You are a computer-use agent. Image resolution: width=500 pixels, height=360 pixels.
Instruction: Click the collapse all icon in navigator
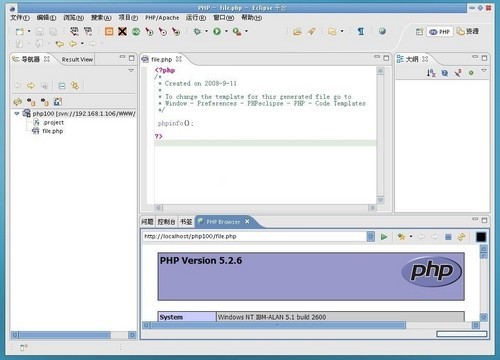coord(62,86)
